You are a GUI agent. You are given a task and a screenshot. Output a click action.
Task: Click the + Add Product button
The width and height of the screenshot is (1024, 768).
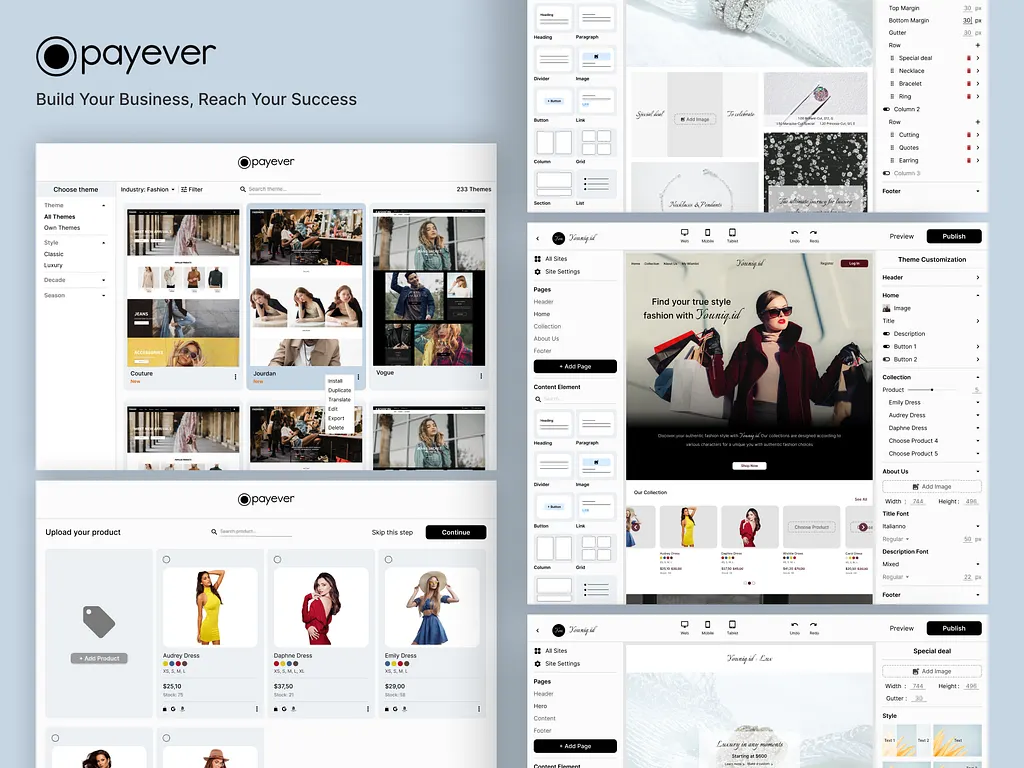99,658
